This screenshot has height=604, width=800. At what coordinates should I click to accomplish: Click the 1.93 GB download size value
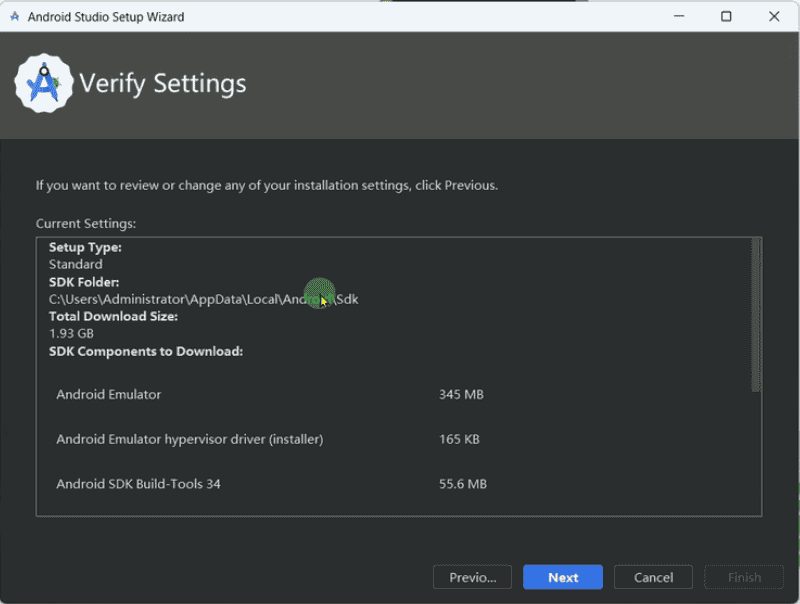point(71,333)
